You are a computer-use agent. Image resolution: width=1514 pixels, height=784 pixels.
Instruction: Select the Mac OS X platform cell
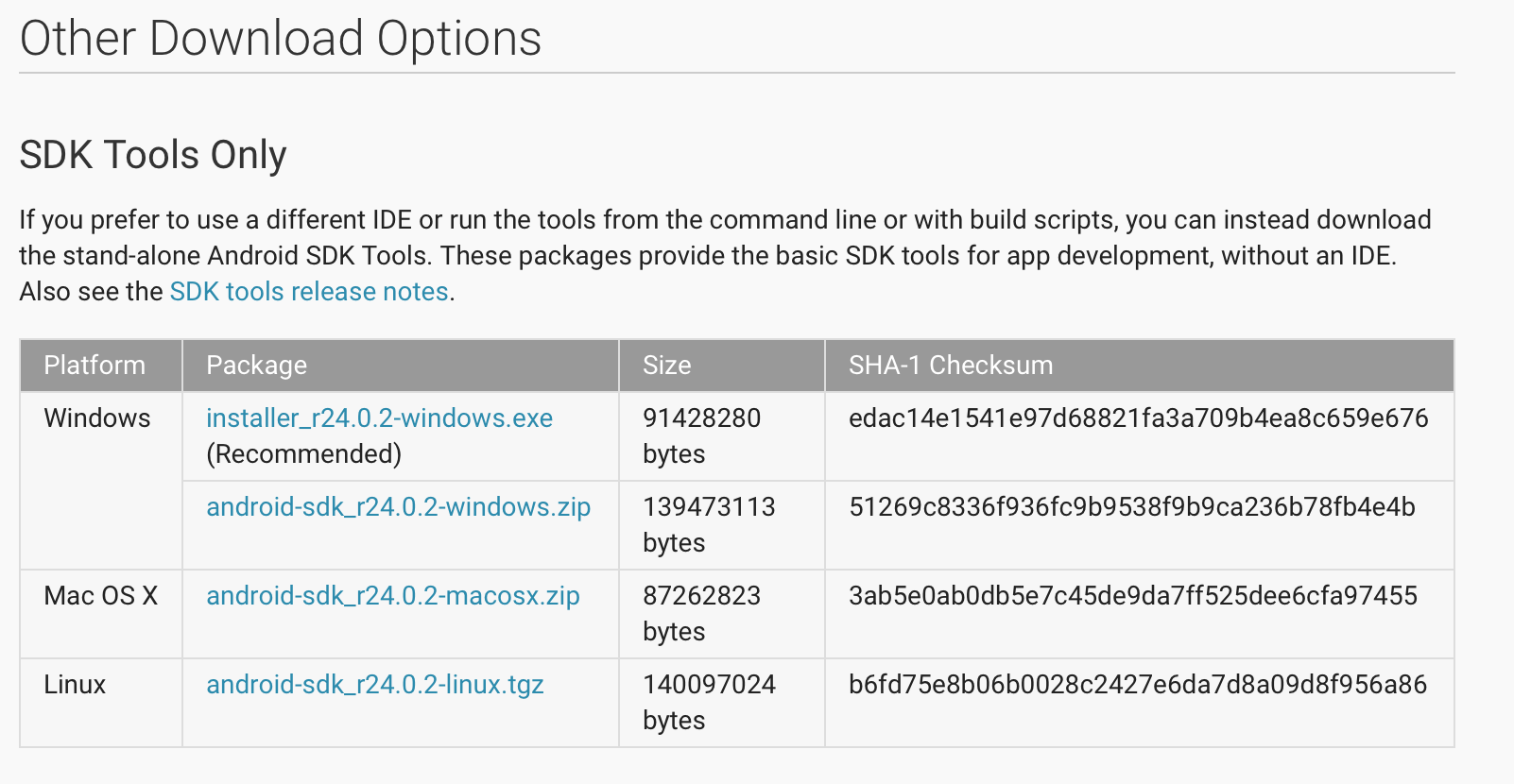[x=100, y=596]
